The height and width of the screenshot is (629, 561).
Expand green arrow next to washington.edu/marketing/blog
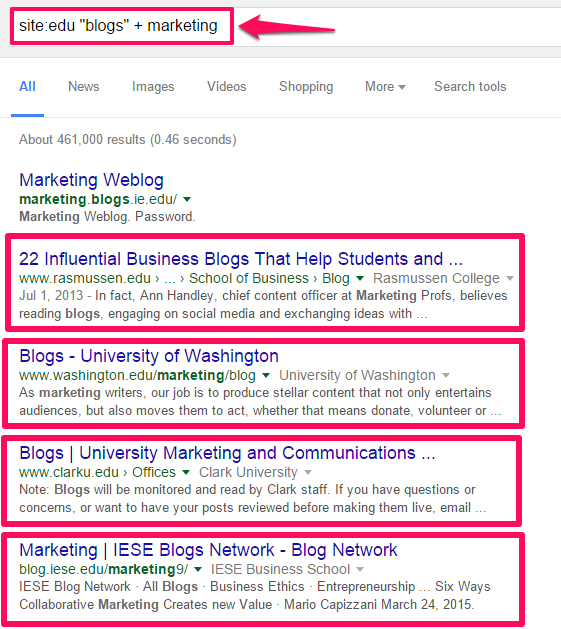[266, 375]
